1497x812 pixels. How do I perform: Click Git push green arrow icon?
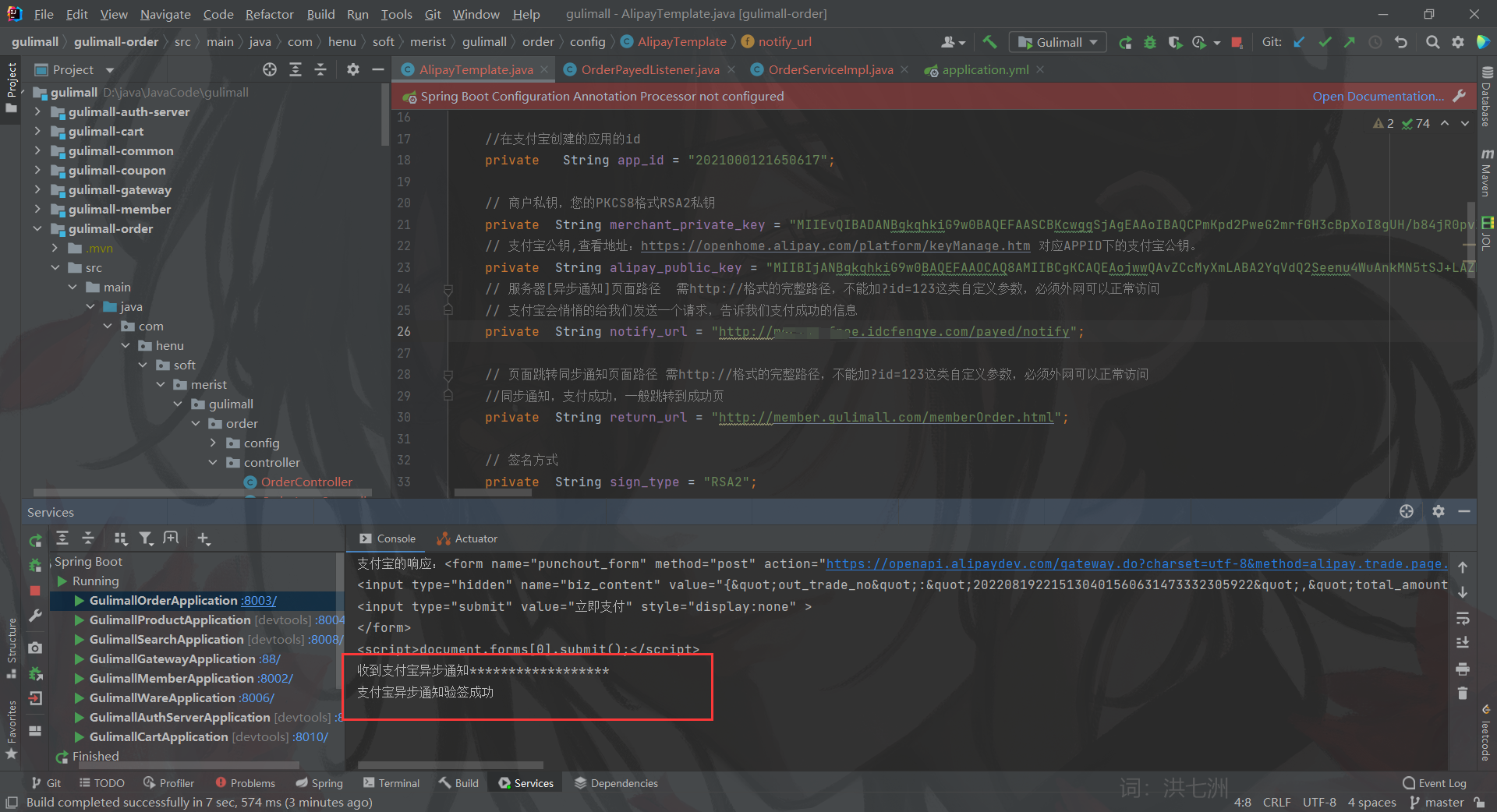click(x=1350, y=42)
